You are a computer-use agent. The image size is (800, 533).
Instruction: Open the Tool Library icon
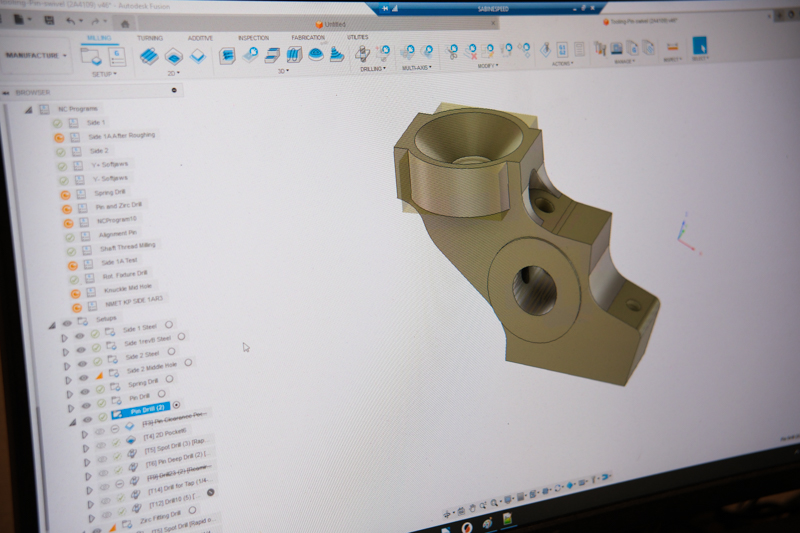tap(600, 48)
